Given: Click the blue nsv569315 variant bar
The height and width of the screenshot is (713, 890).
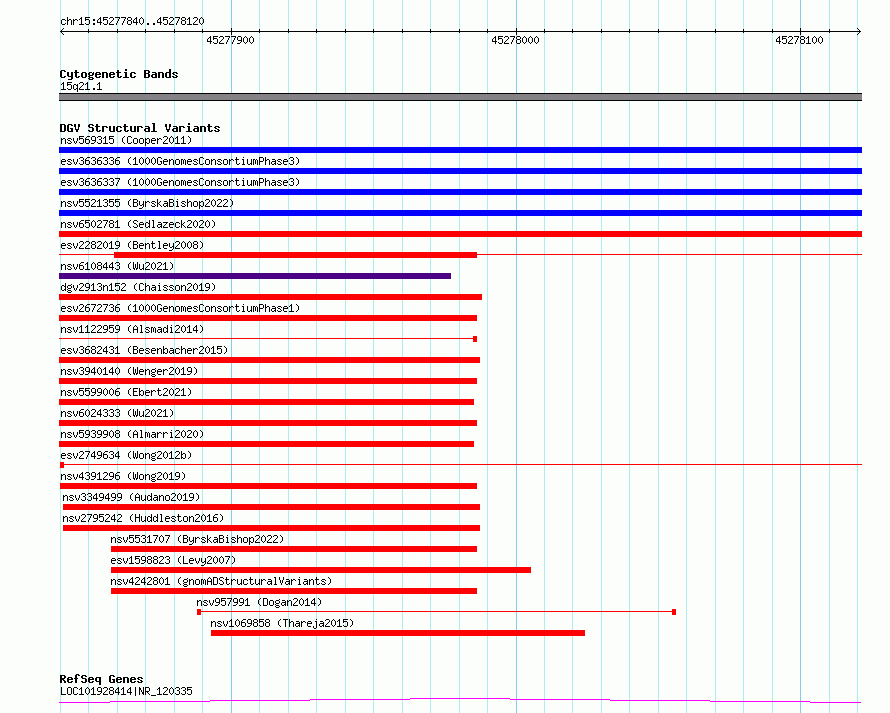Looking at the screenshot, I should point(460,150).
